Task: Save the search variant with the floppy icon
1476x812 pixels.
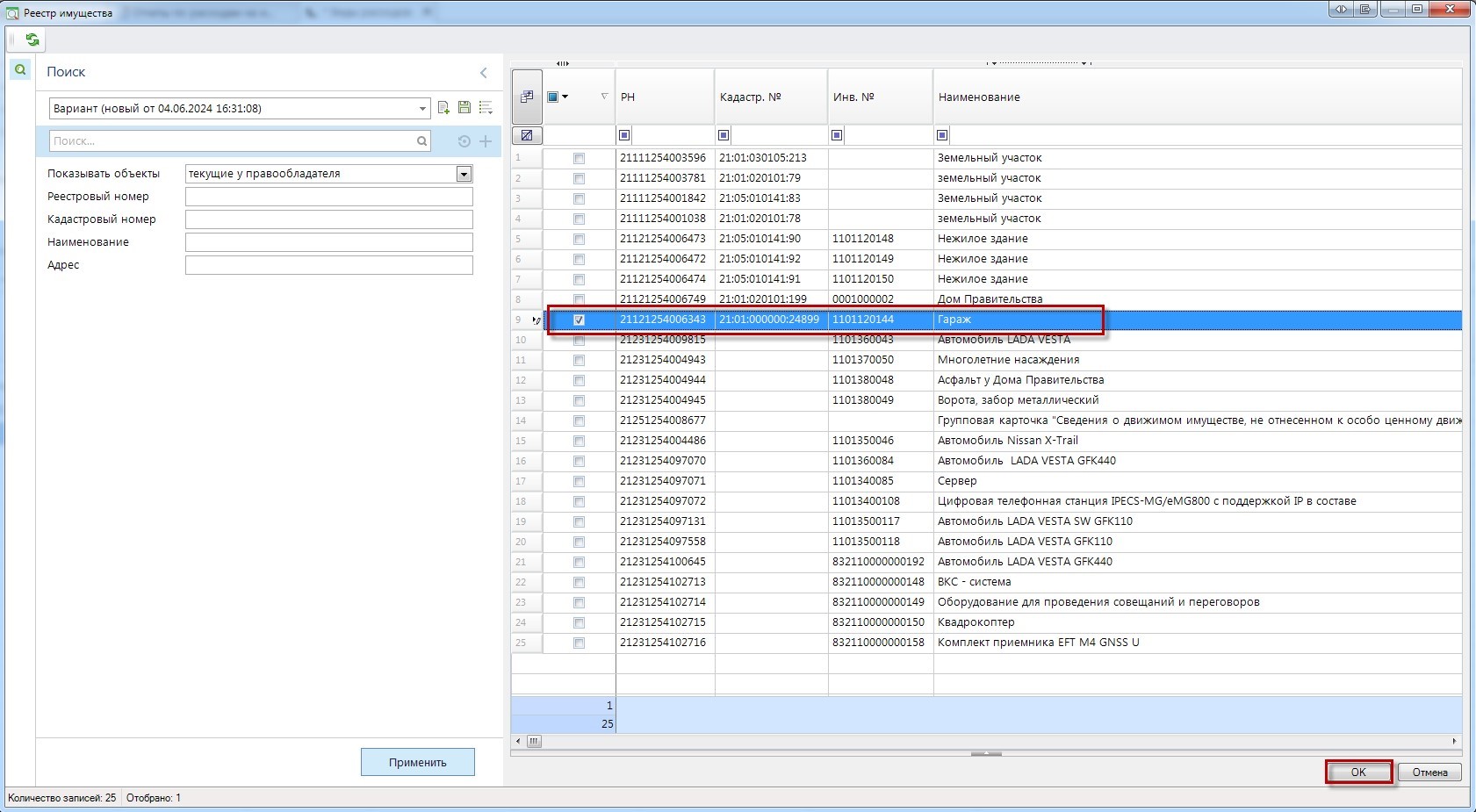Action: [x=464, y=108]
